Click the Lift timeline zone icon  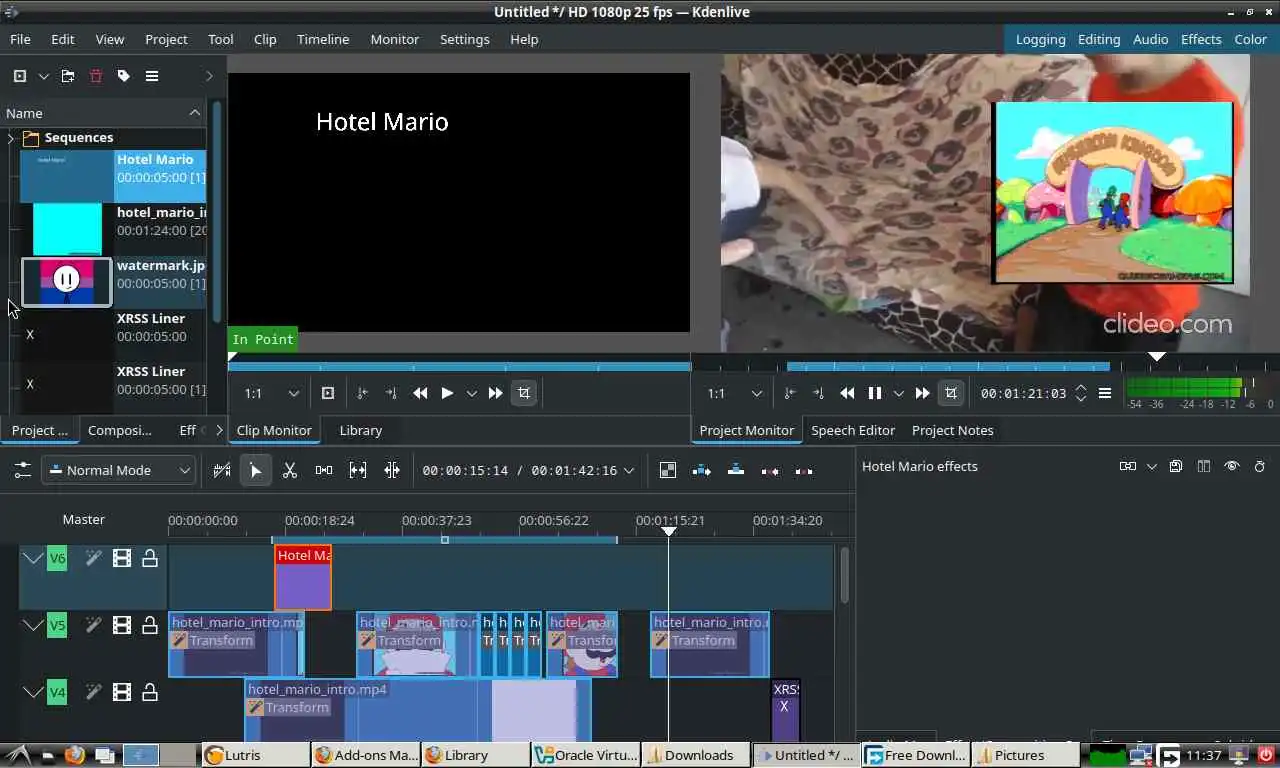[804, 470]
